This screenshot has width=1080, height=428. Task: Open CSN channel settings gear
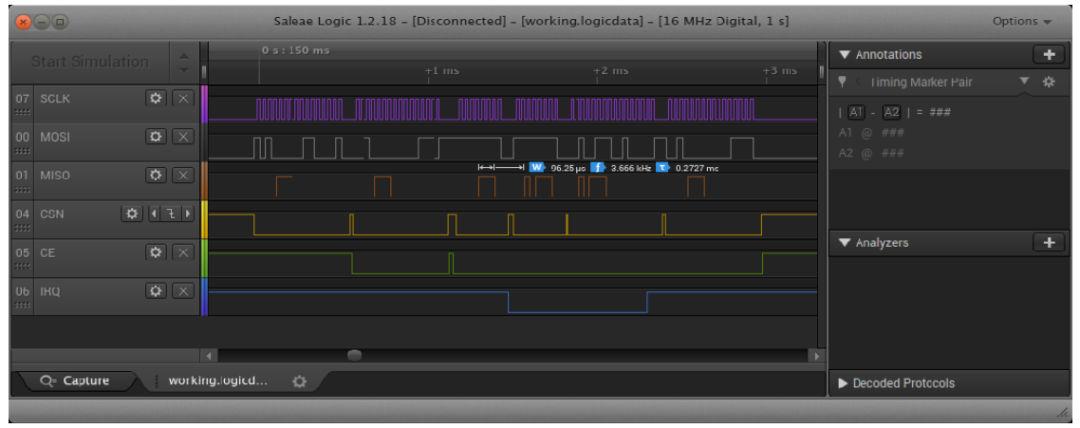[x=132, y=214]
